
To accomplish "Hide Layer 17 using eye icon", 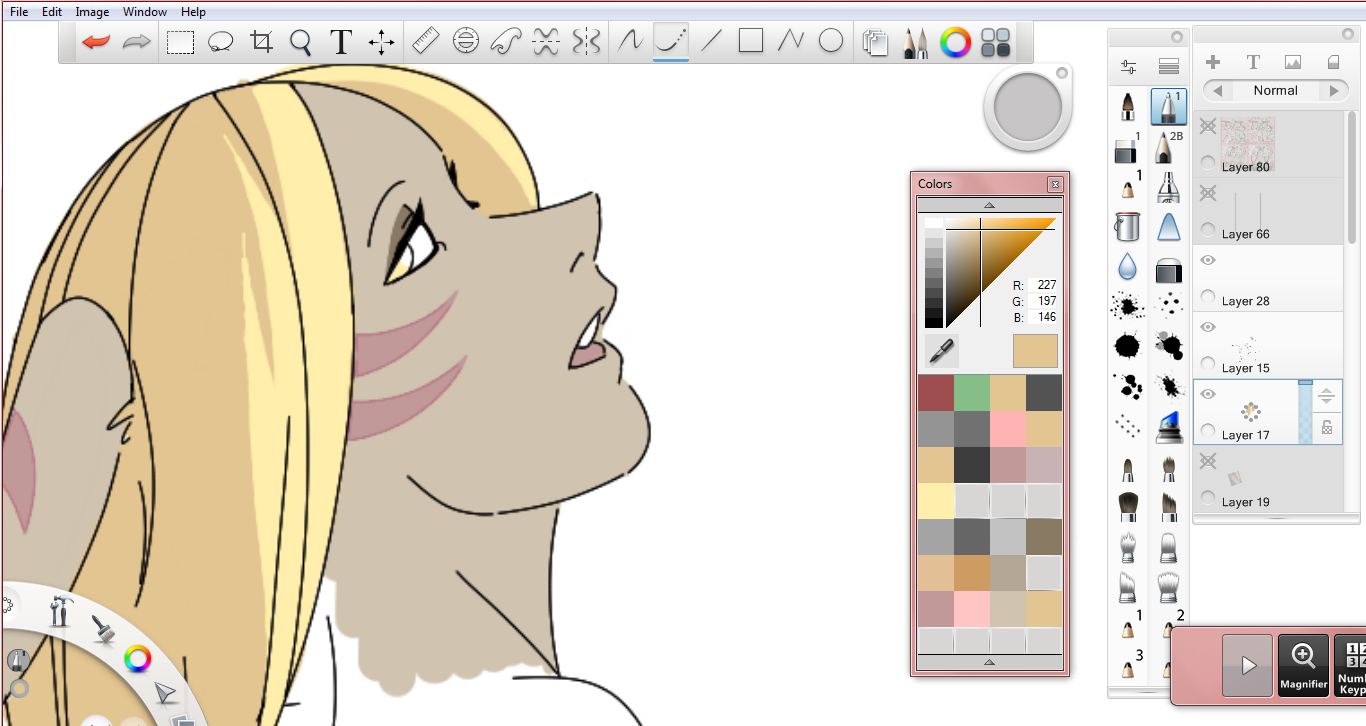I will pyautogui.click(x=1207, y=394).
